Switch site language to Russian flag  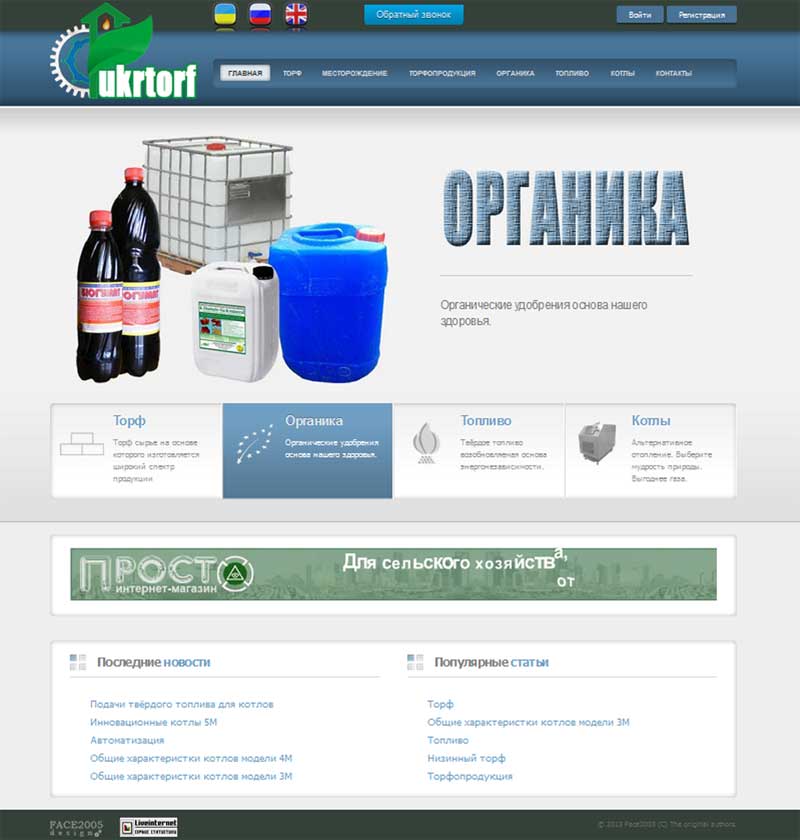(x=260, y=14)
